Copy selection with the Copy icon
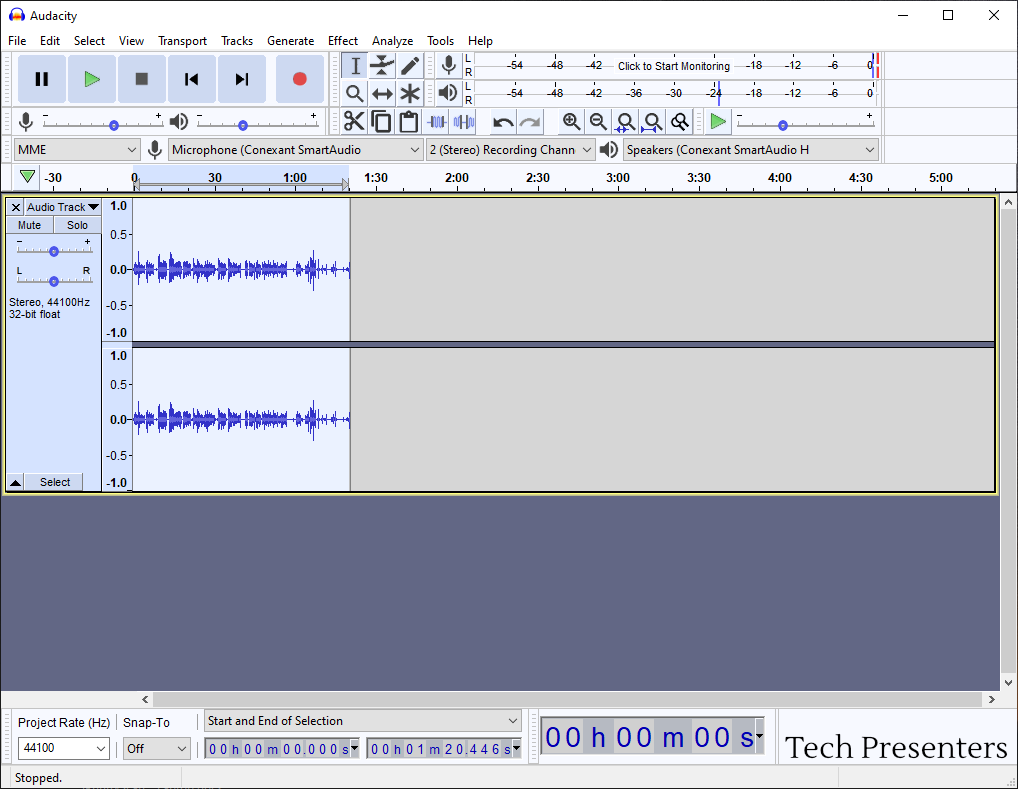This screenshot has width=1018, height=789. pyautogui.click(x=381, y=121)
